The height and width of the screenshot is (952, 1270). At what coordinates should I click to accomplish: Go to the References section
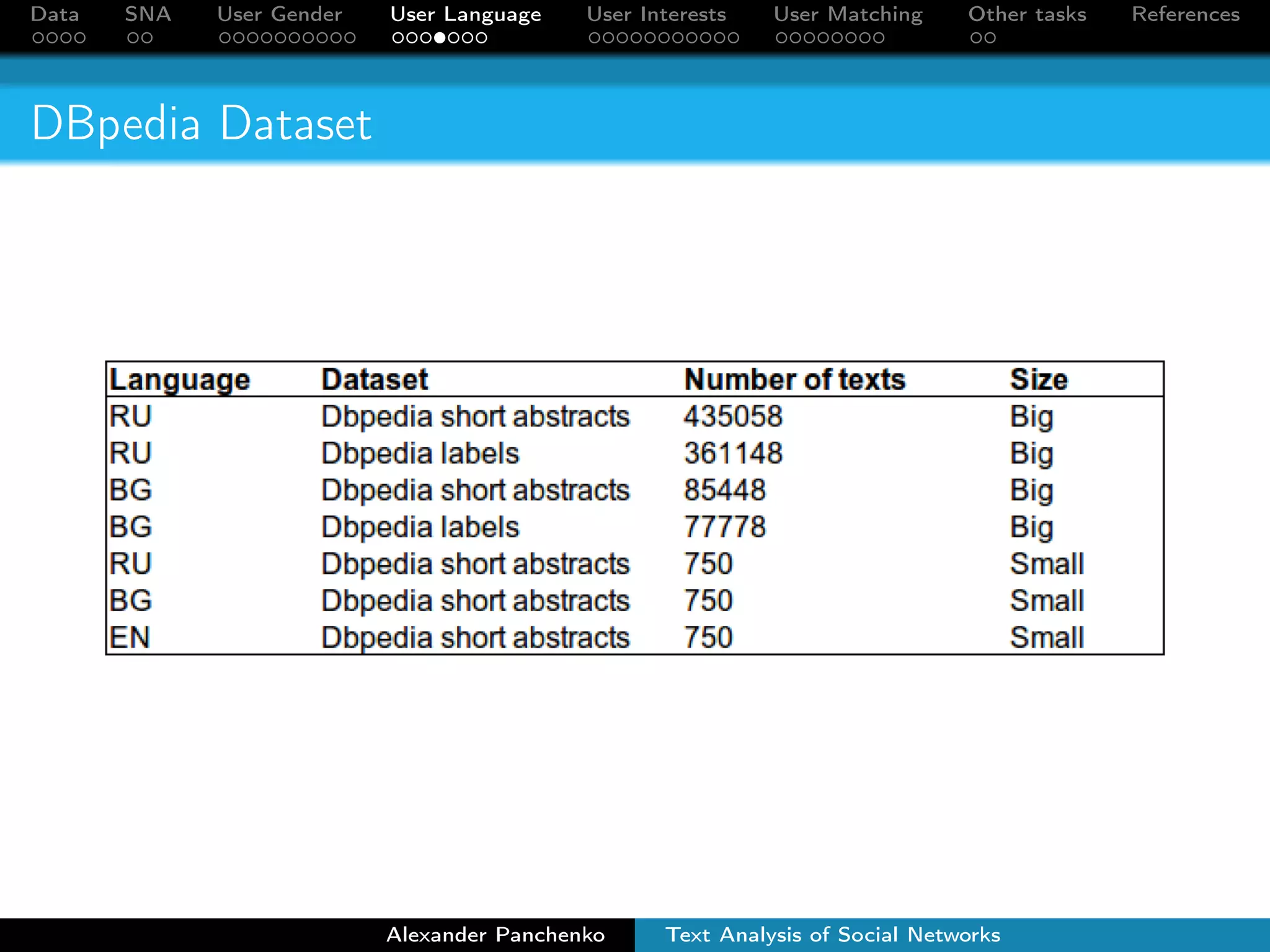1186,14
